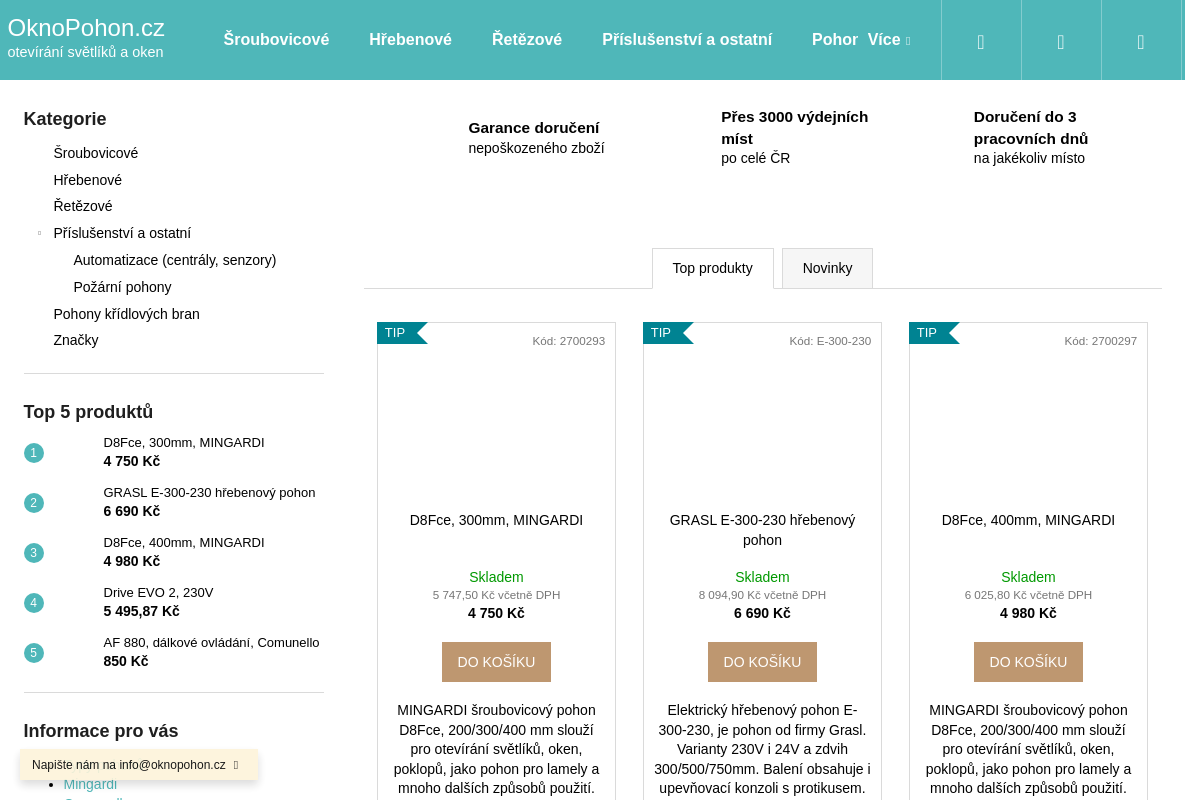Image resolution: width=1200 pixels, height=800 pixels.
Task: Select Šroubovicové in Kategorie sidebar
Action: (x=96, y=153)
